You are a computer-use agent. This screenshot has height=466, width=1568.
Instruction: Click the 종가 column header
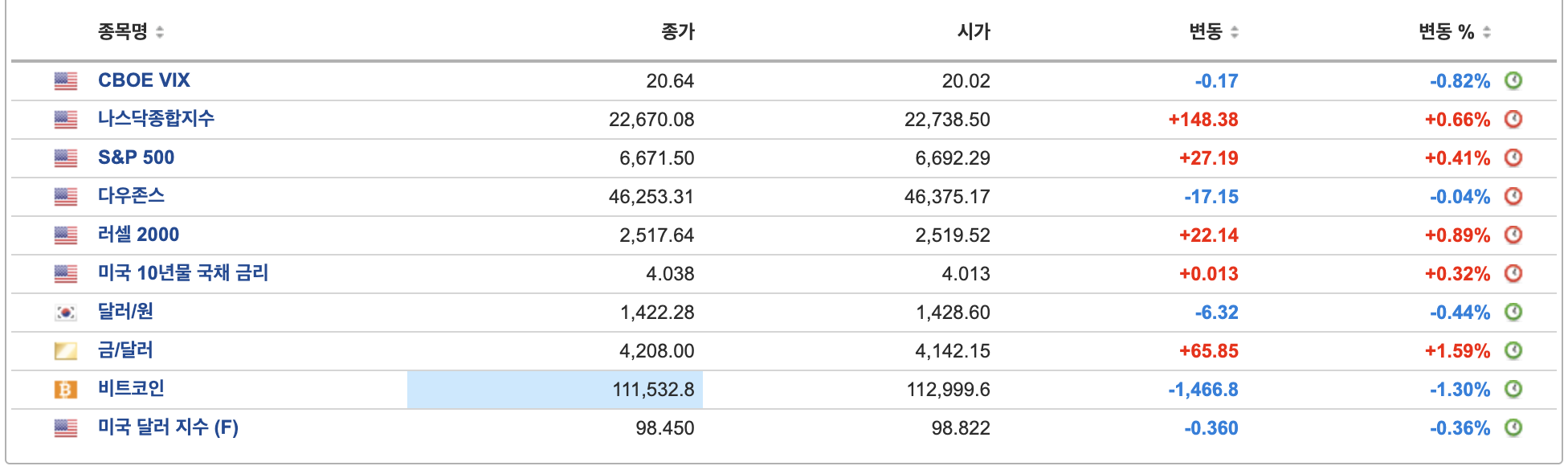(677, 32)
